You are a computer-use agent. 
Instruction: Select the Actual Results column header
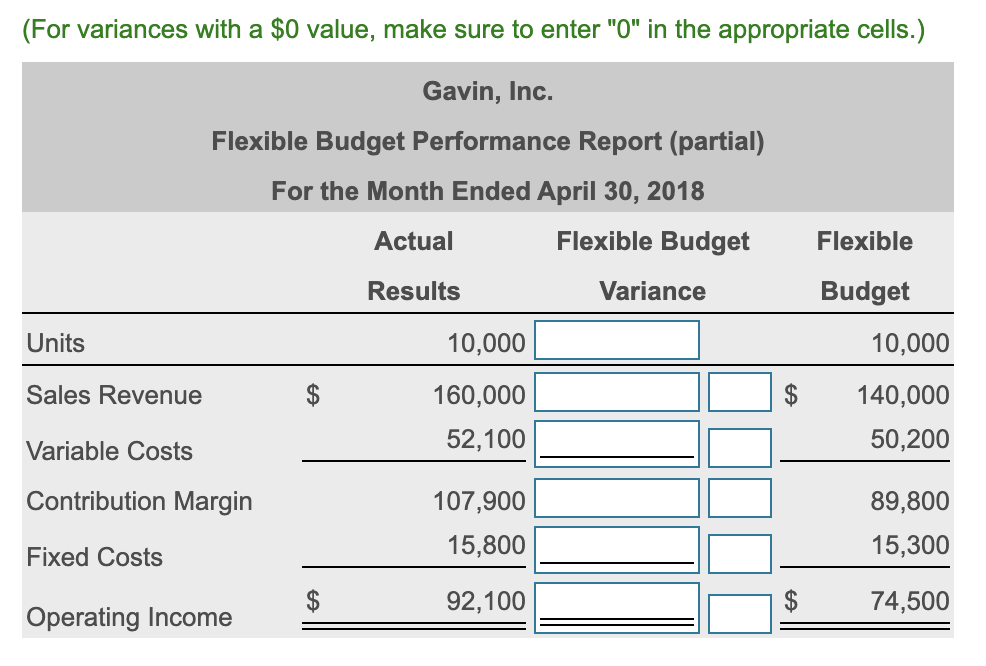(413, 265)
